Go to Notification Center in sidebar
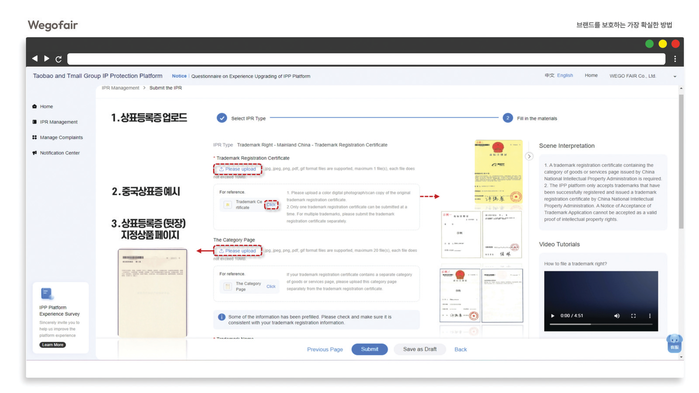 tap(56, 153)
